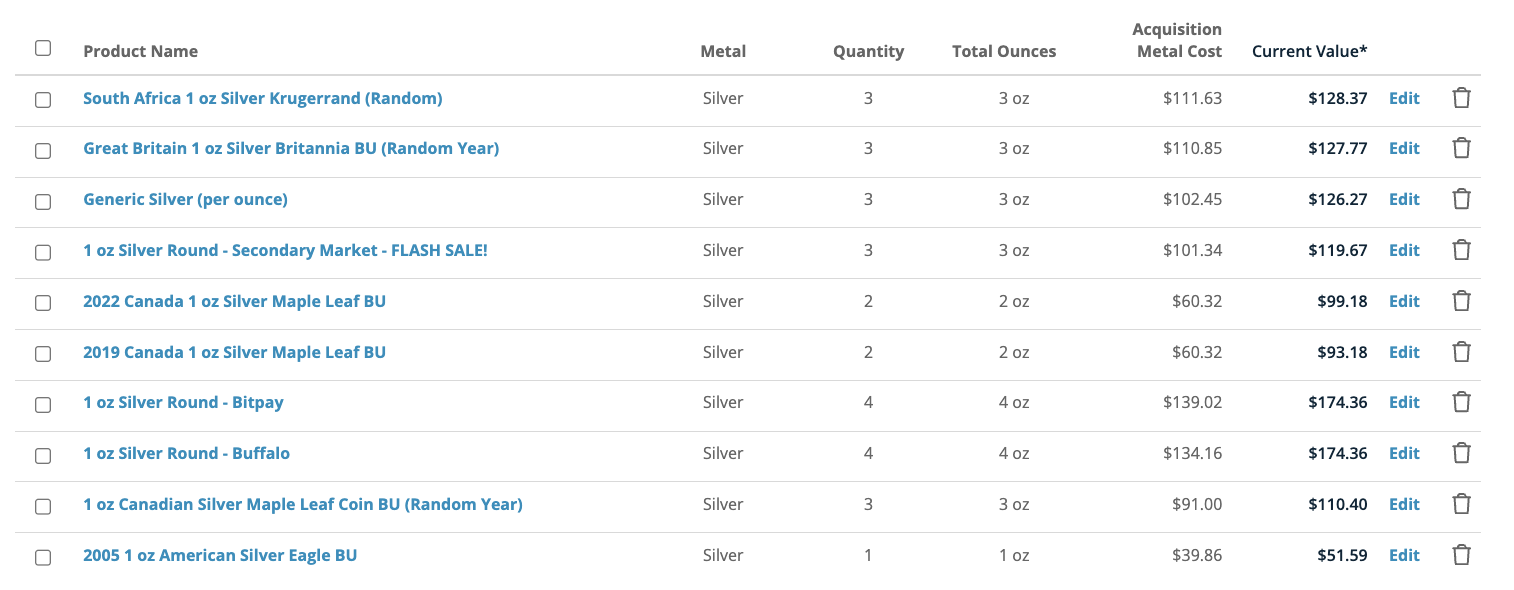Click trash icon for Great Britain Britannia row
Viewport: 1514px width, 590px height.
1461,148
